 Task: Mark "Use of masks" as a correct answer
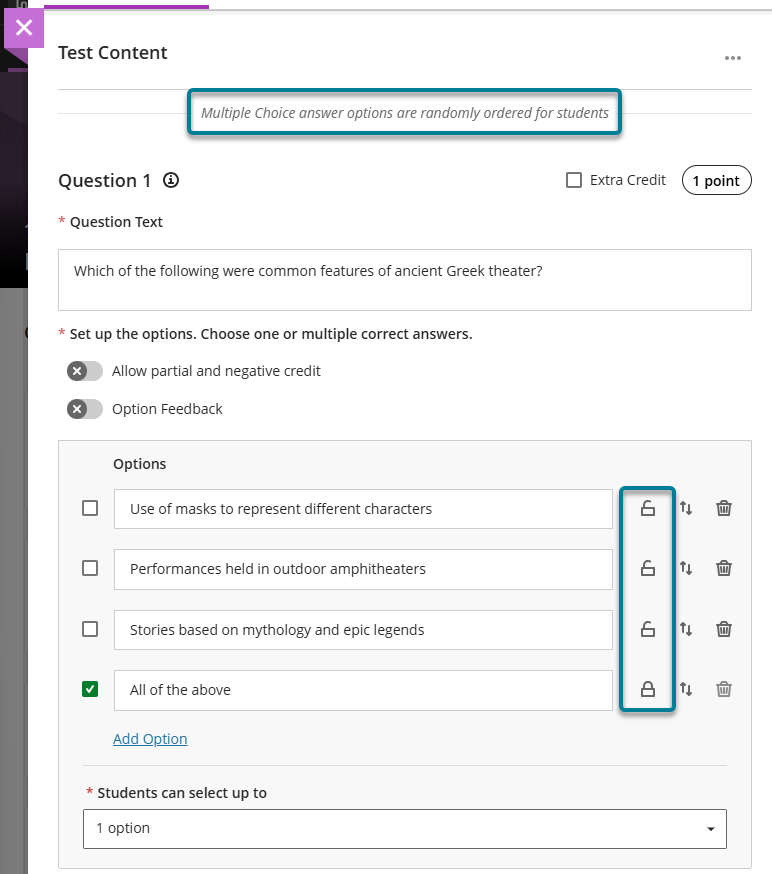pos(89,508)
